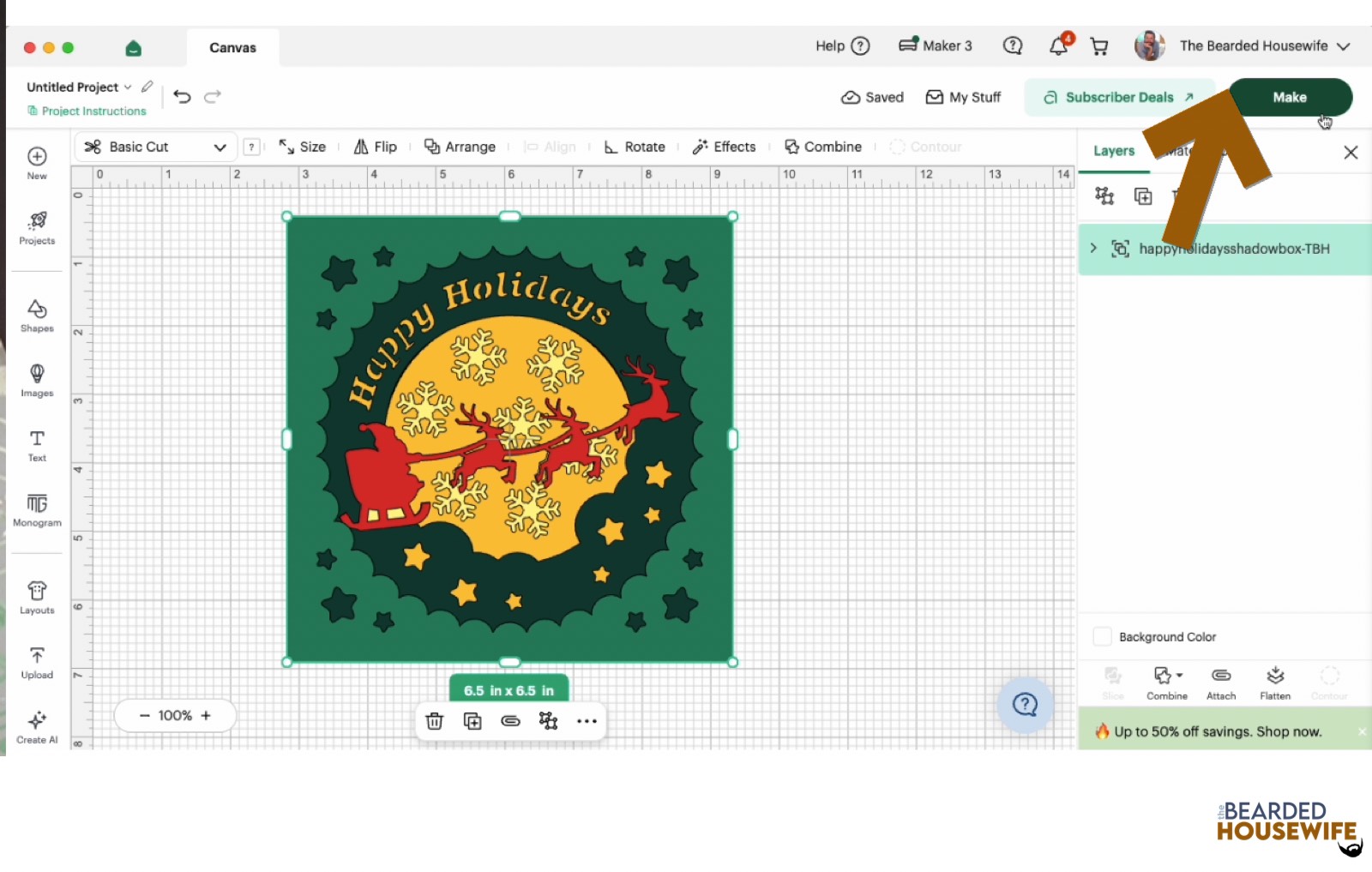This screenshot has height=872, width=1372.
Task: Open Subscriber Deals link
Action: [1117, 97]
